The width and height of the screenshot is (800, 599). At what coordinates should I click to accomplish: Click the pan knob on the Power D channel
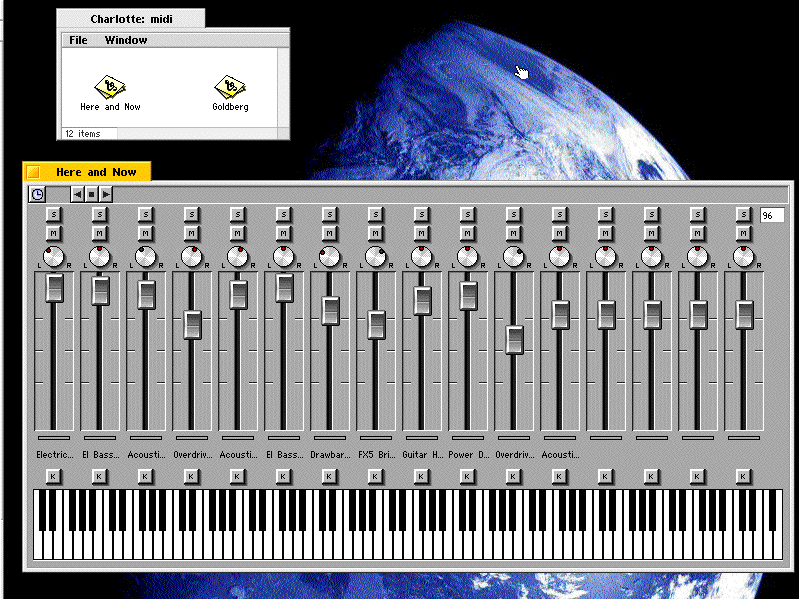468,257
